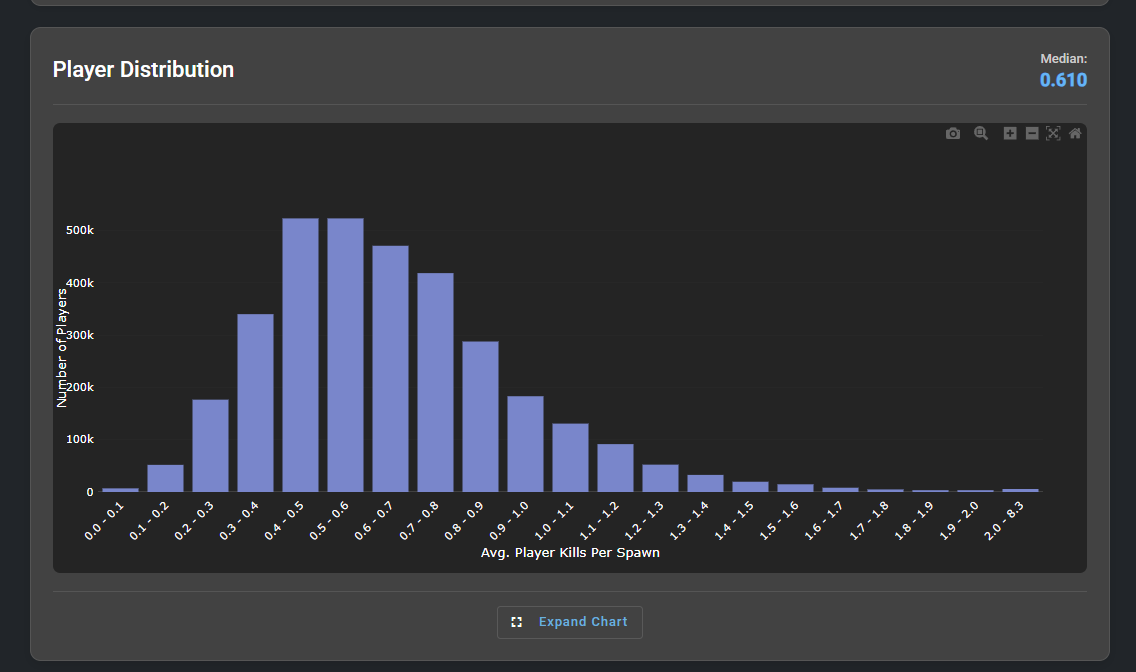Click the 0.5 - 0.6 histogram bar
The image size is (1136, 672).
[345, 355]
